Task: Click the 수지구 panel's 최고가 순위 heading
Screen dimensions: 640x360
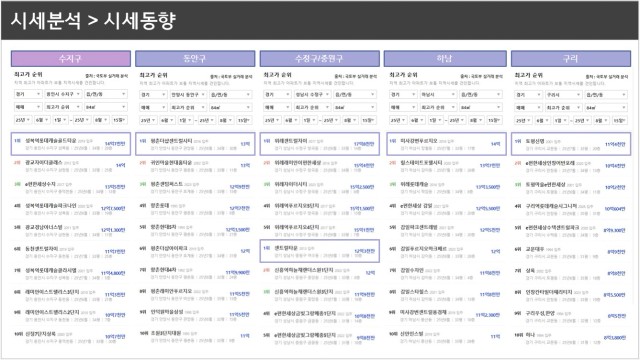Action: [x=28, y=74]
